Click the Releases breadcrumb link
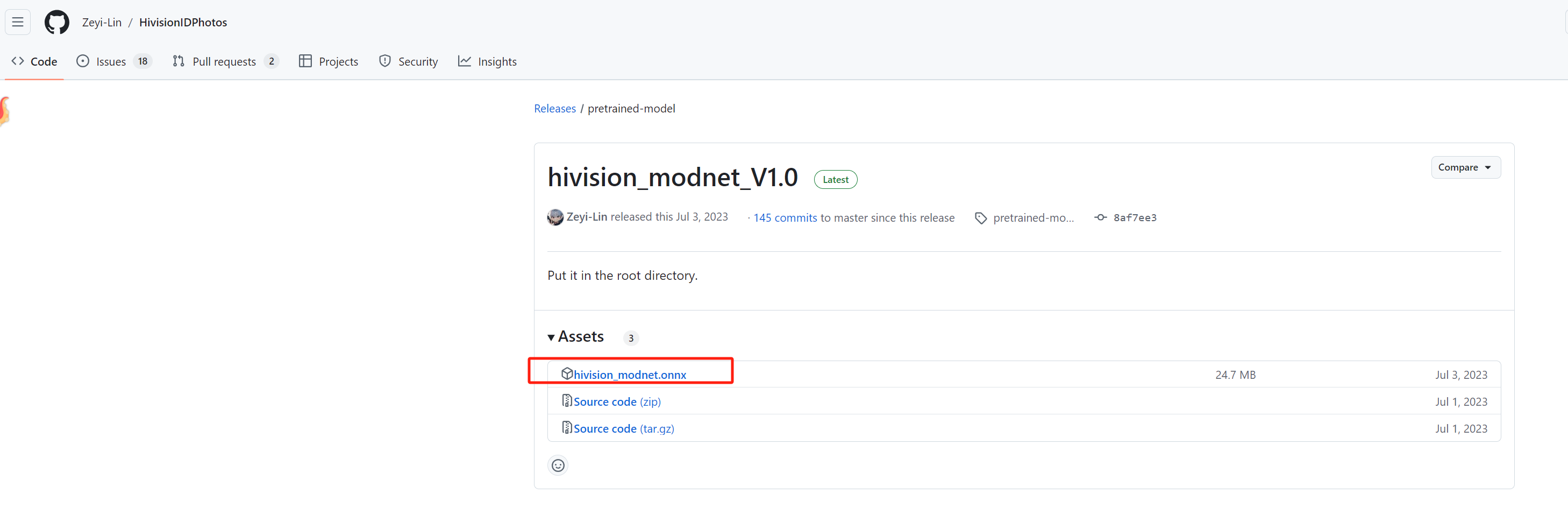Image resolution: width=1568 pixels, height=522 pixels. (x=554, y=108)
